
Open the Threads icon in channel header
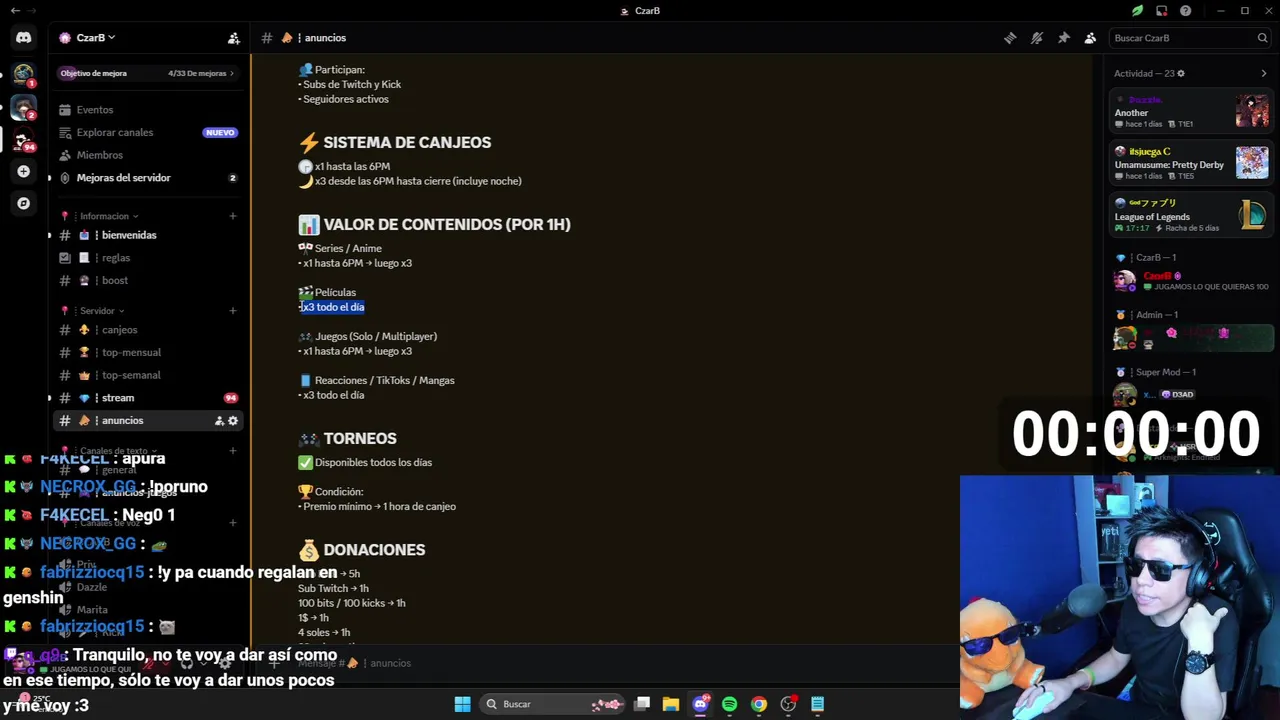1010,38
